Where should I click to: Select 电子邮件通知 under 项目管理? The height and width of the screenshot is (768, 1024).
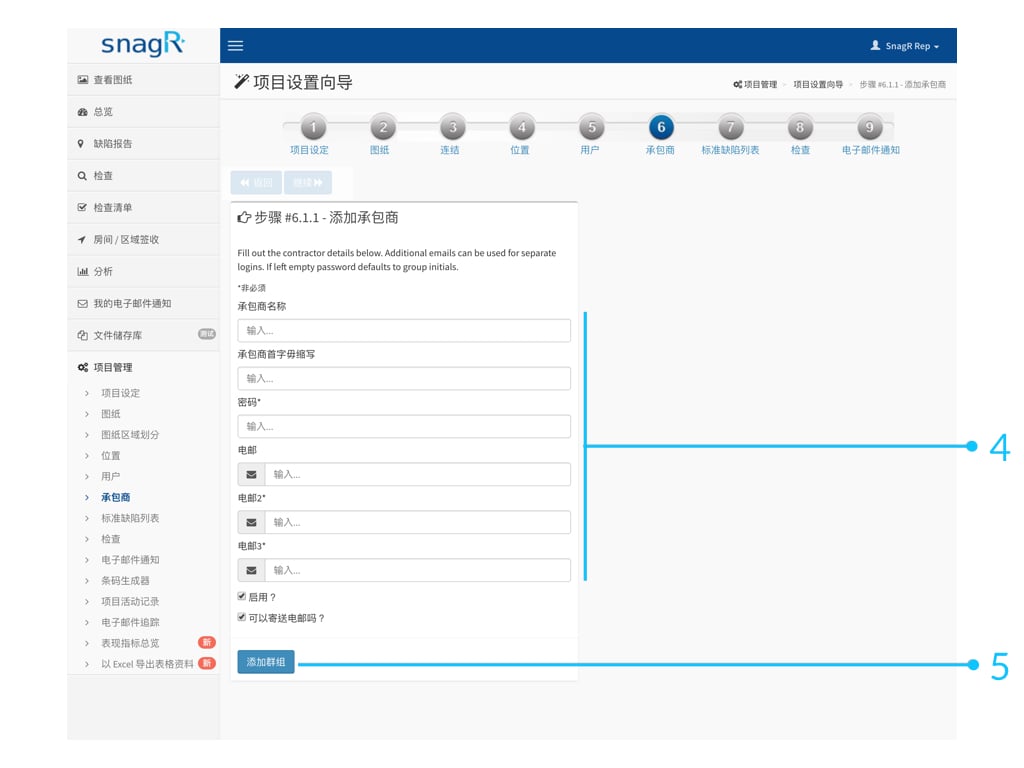130,560
